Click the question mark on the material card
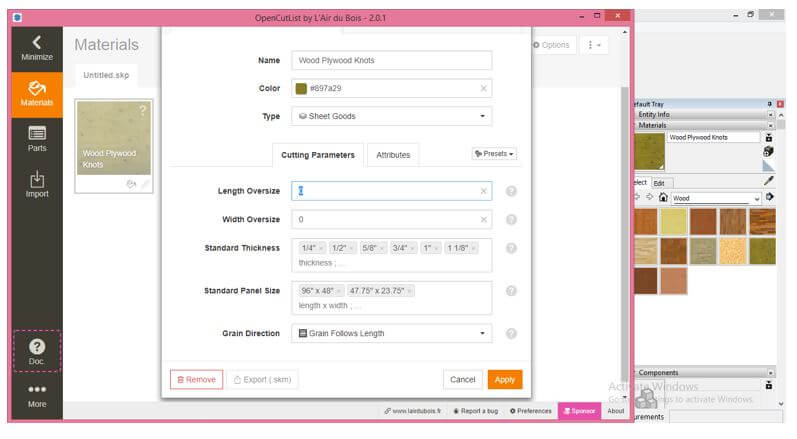797x439 pixels. [x=143, y=110]
